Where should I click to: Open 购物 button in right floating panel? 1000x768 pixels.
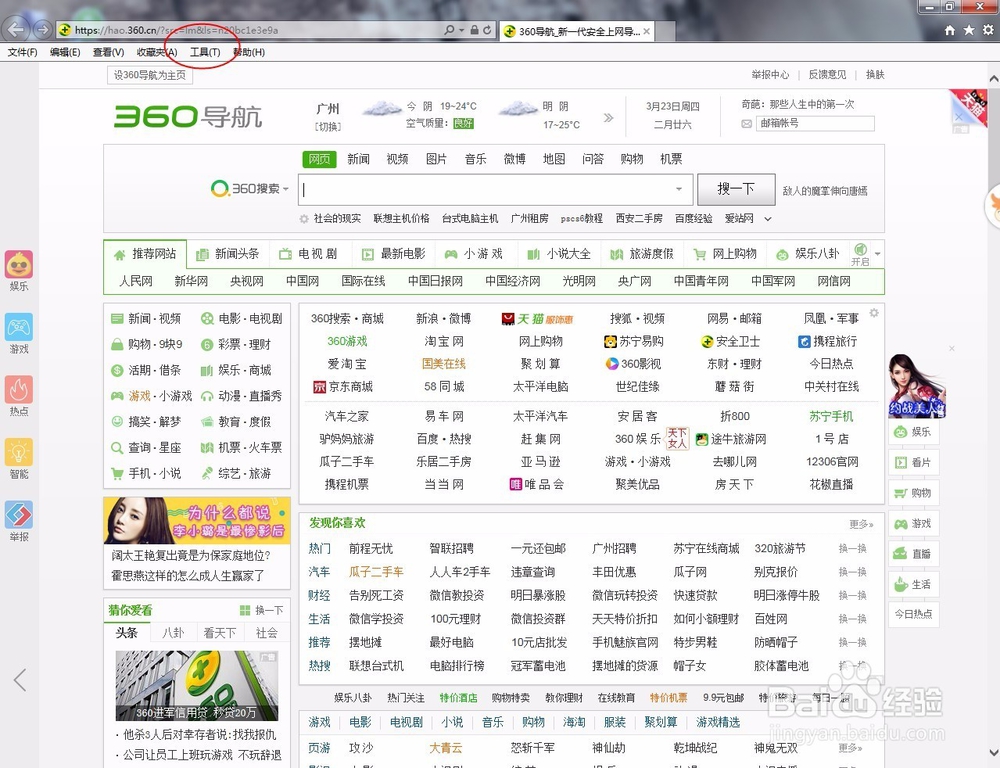(x=913, y=493)
